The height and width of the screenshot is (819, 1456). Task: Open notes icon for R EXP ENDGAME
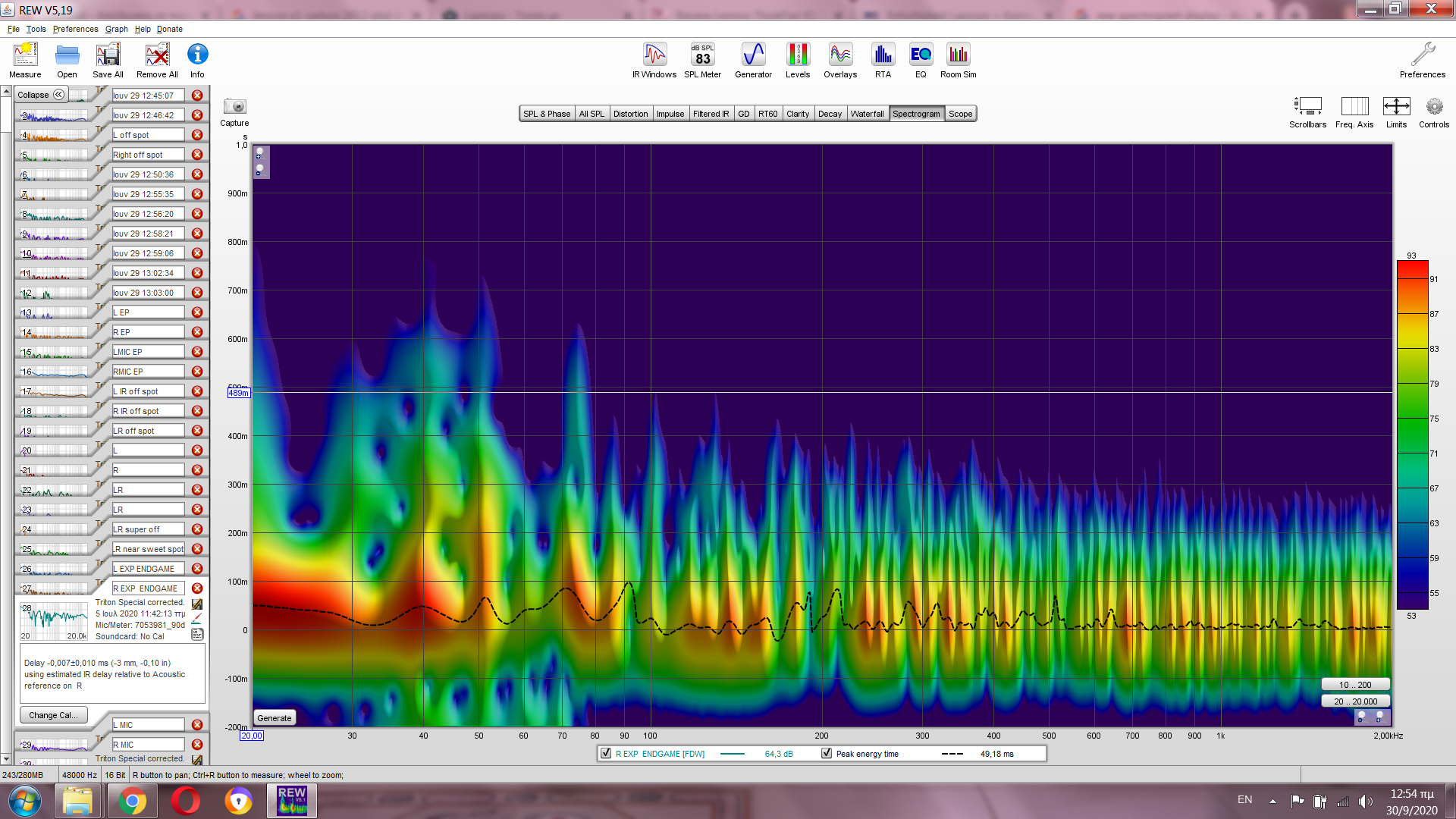[x=197, y=633]
